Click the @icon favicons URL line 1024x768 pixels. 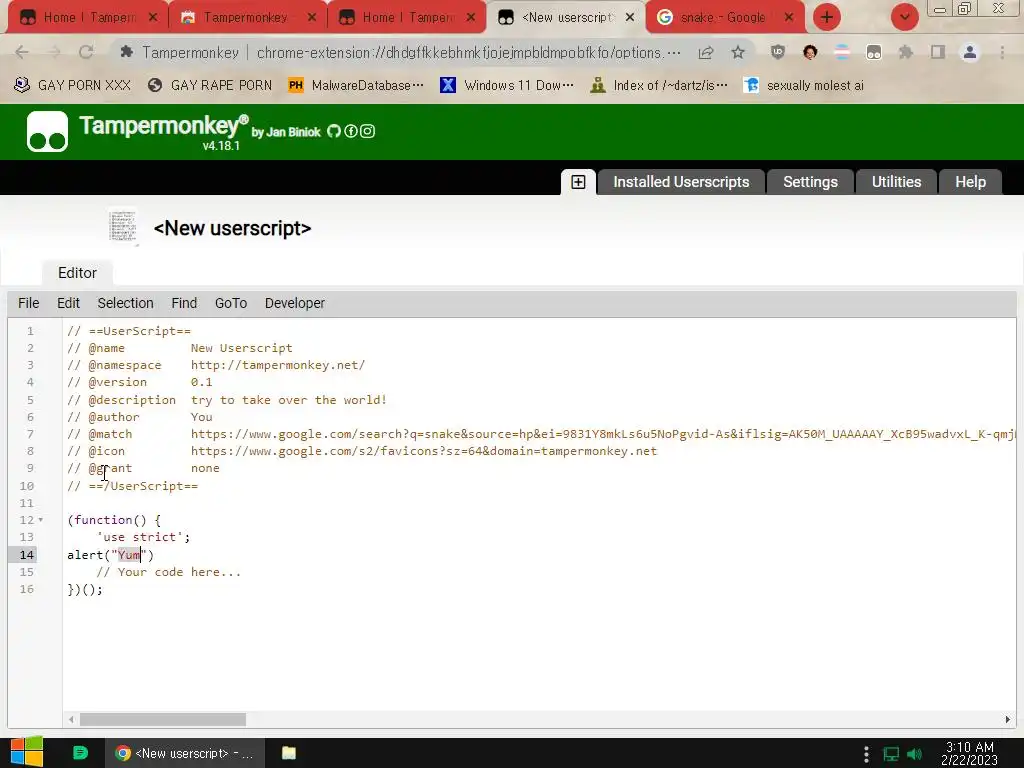(362, 451)
